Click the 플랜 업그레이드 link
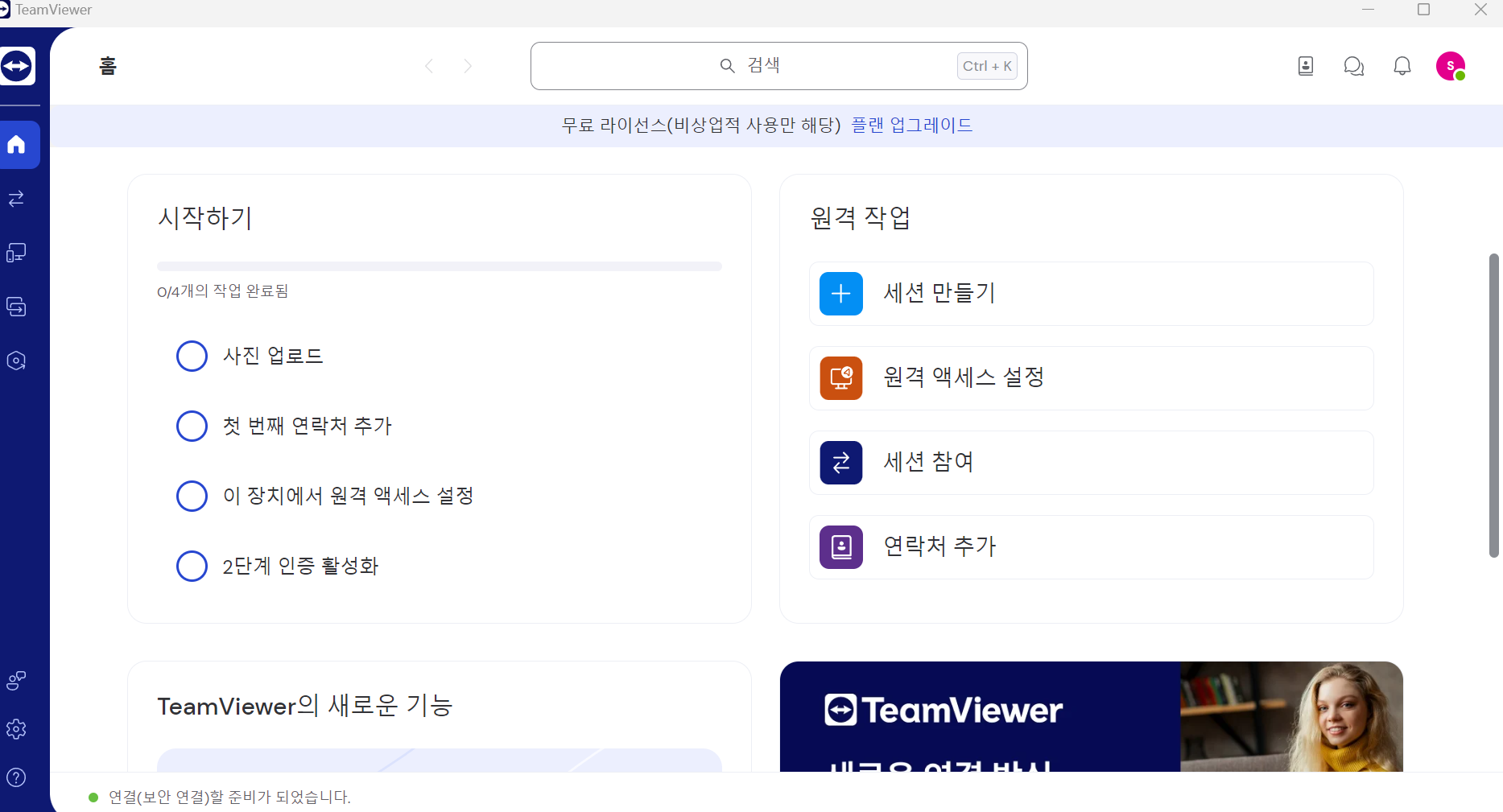 coord(910,126)
